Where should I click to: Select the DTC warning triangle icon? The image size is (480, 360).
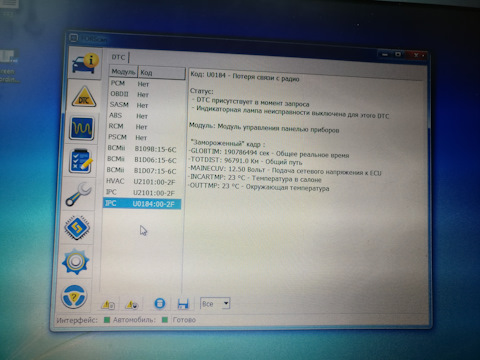point(84,97)
